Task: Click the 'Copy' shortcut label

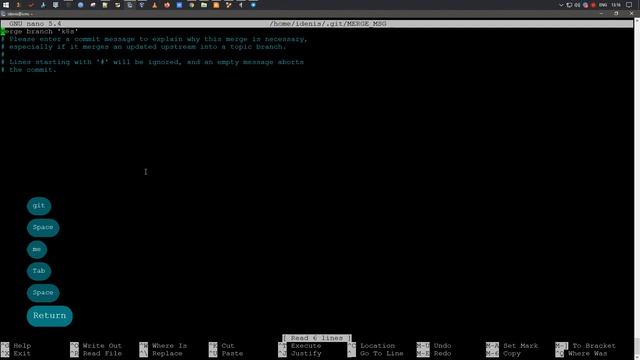Action: click(x=511, y=353)
